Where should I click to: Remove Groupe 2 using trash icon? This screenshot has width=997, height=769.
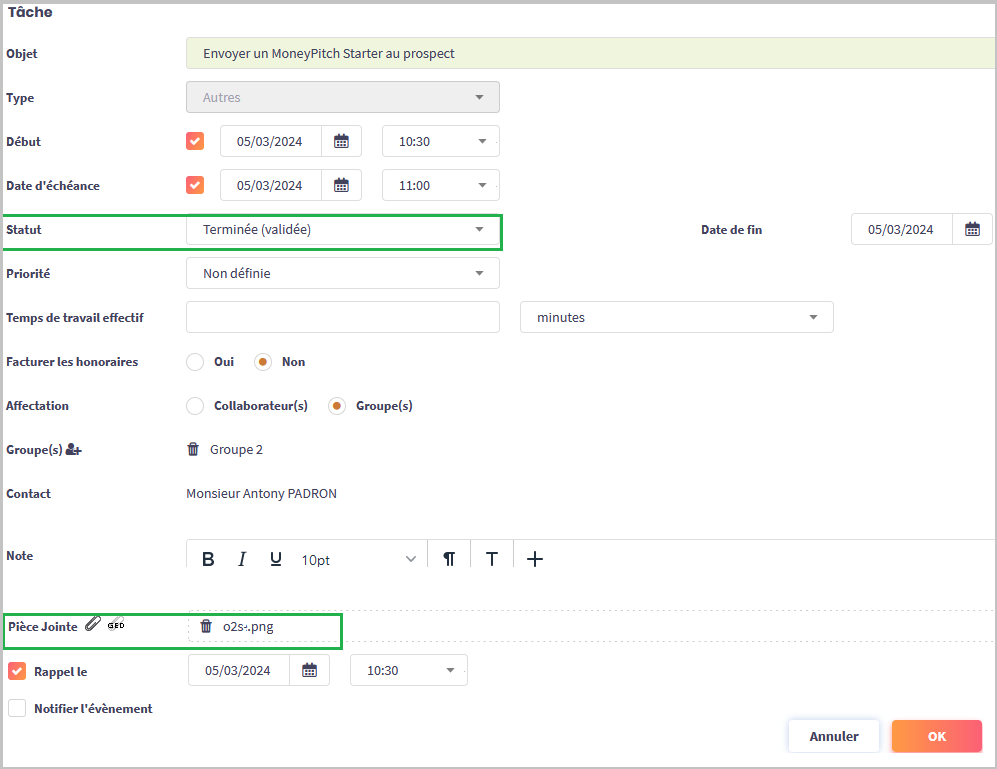point(193,450)
